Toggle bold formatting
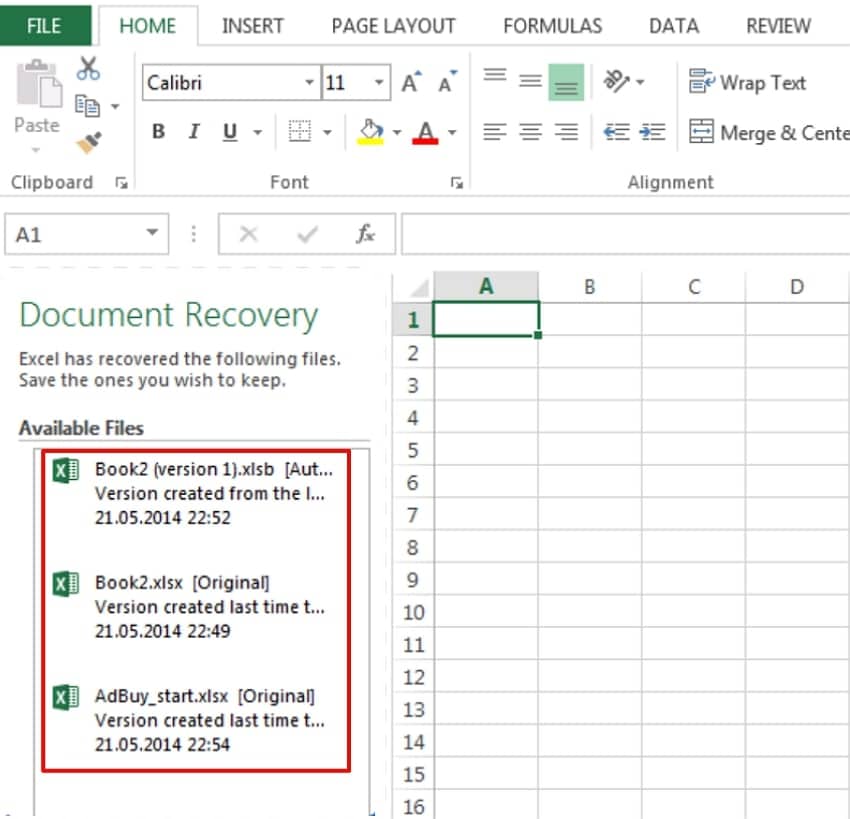 point(158,131)
